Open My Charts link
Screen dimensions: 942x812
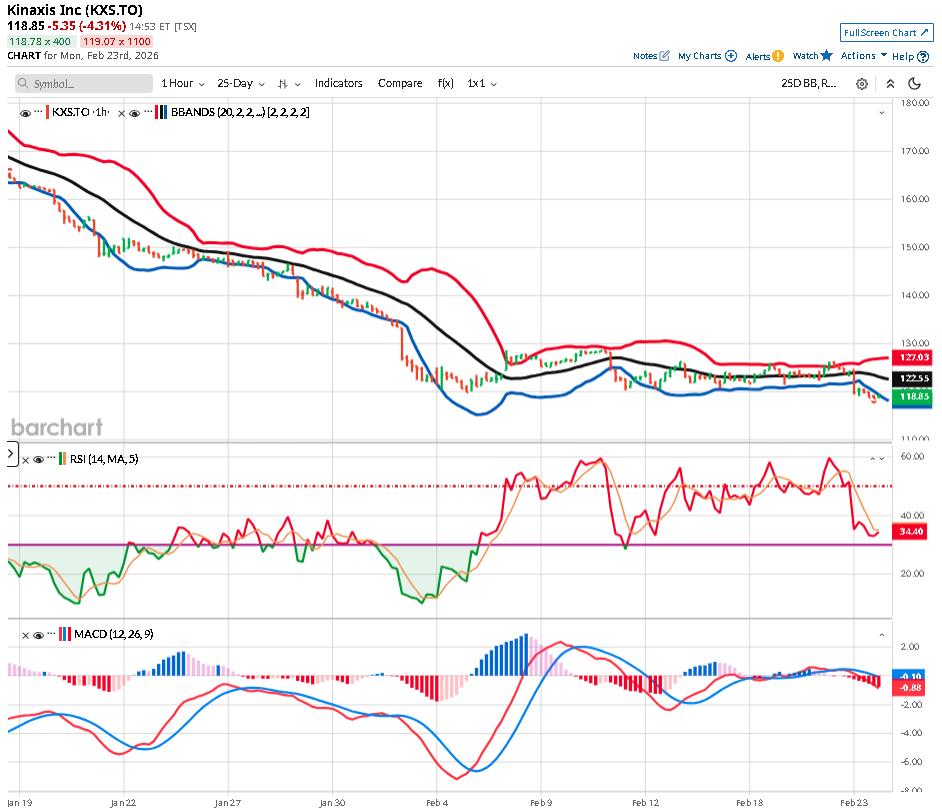point(707,56)
